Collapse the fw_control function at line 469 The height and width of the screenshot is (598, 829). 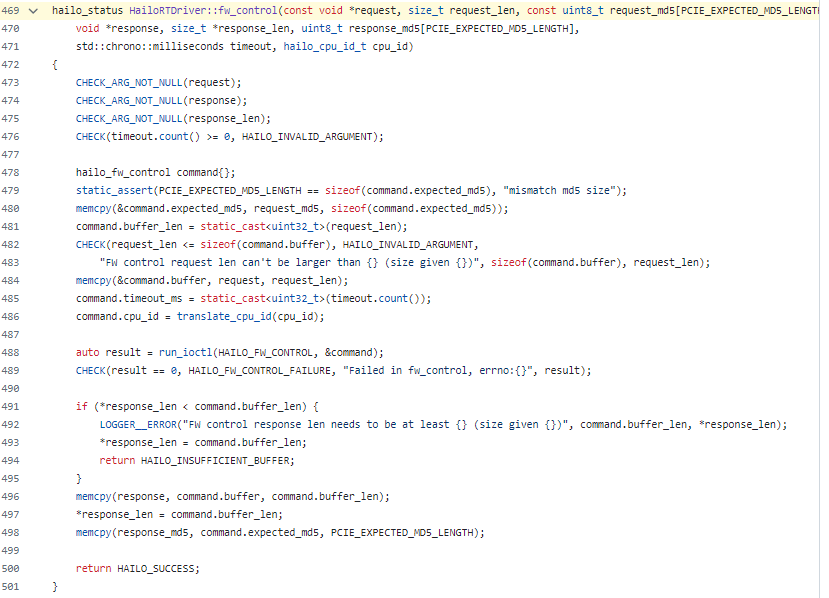coord(33,10)
